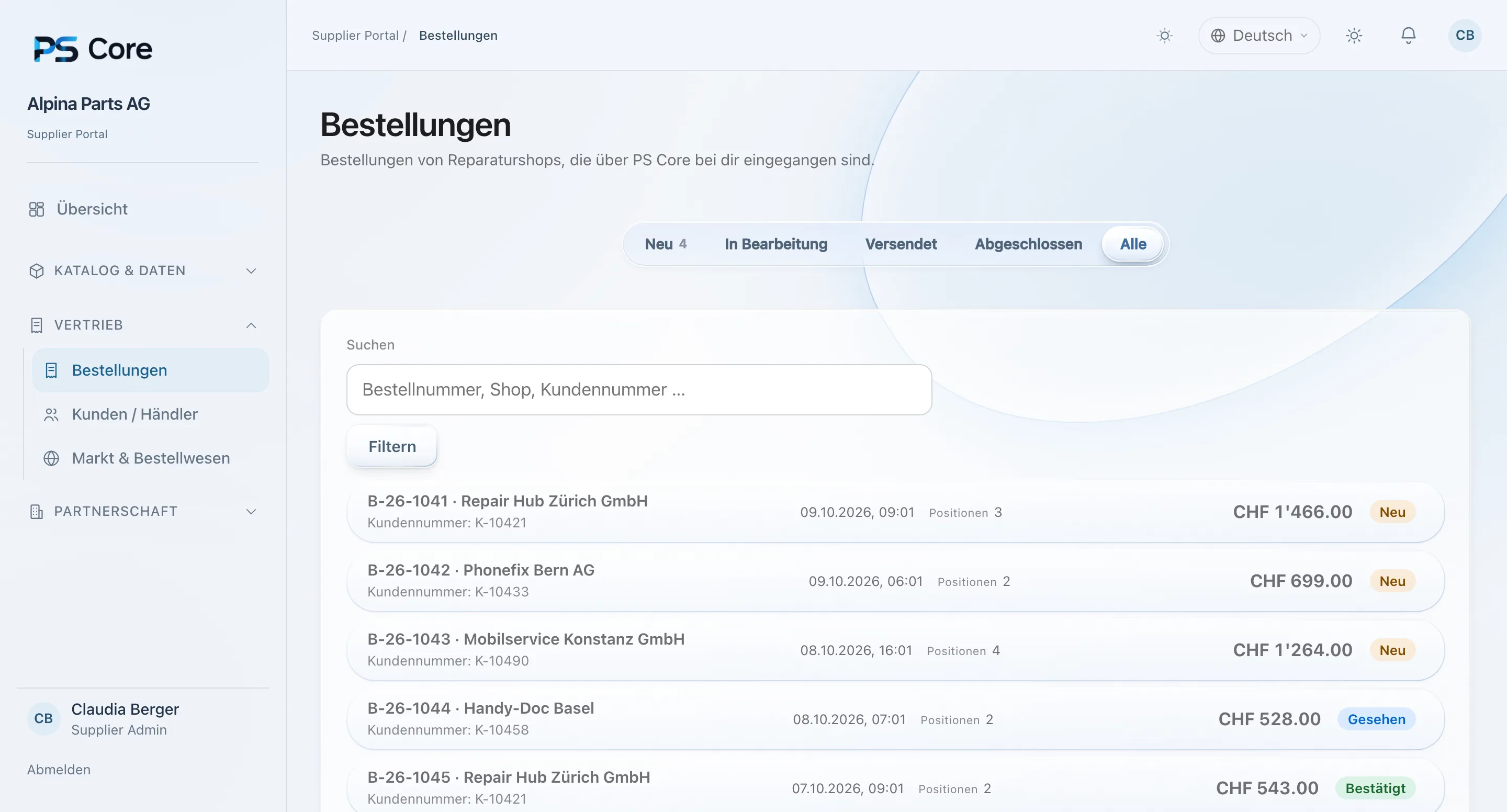Select Bestellungen in the sidebar
Image resolution: width=1507 pixels, height=812 pixels.
point(151,370)
